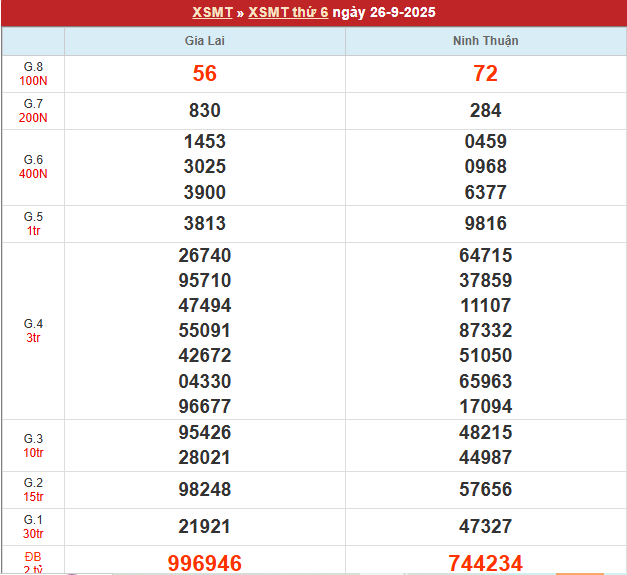Click the date text 'ngày 26-9-2025'
Viewport: 627px width, 575px height.
[385, 13]
